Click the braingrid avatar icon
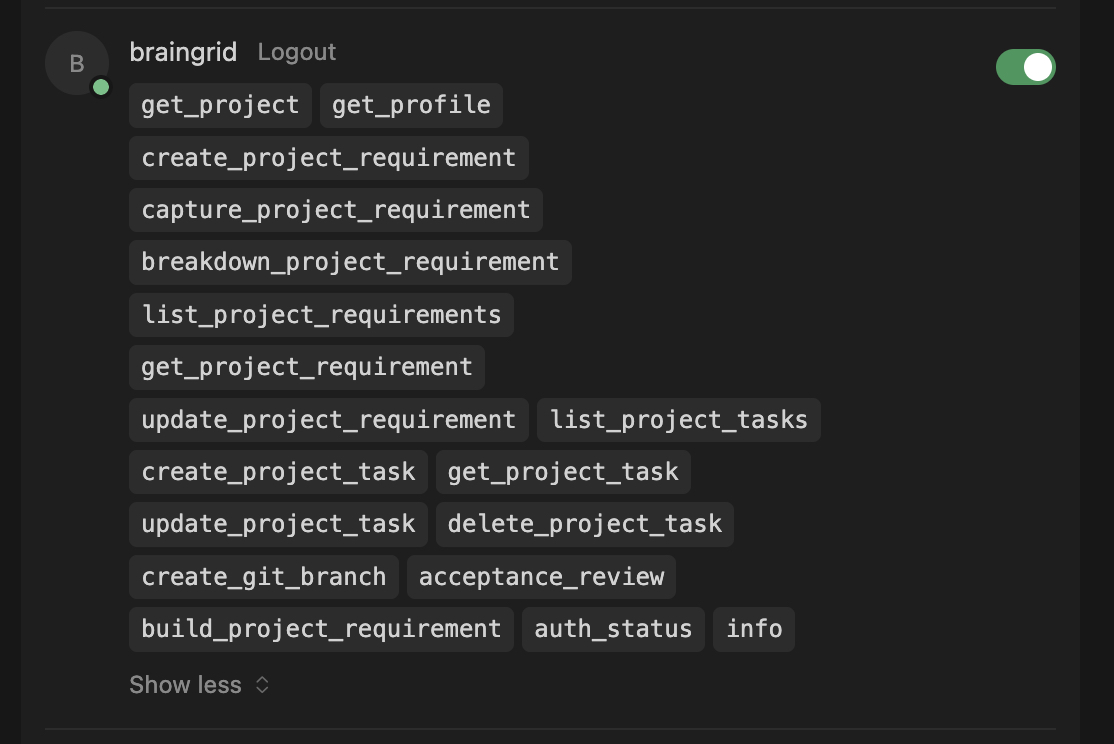This screenshot has width=1114, height=744. click(77, 64)
